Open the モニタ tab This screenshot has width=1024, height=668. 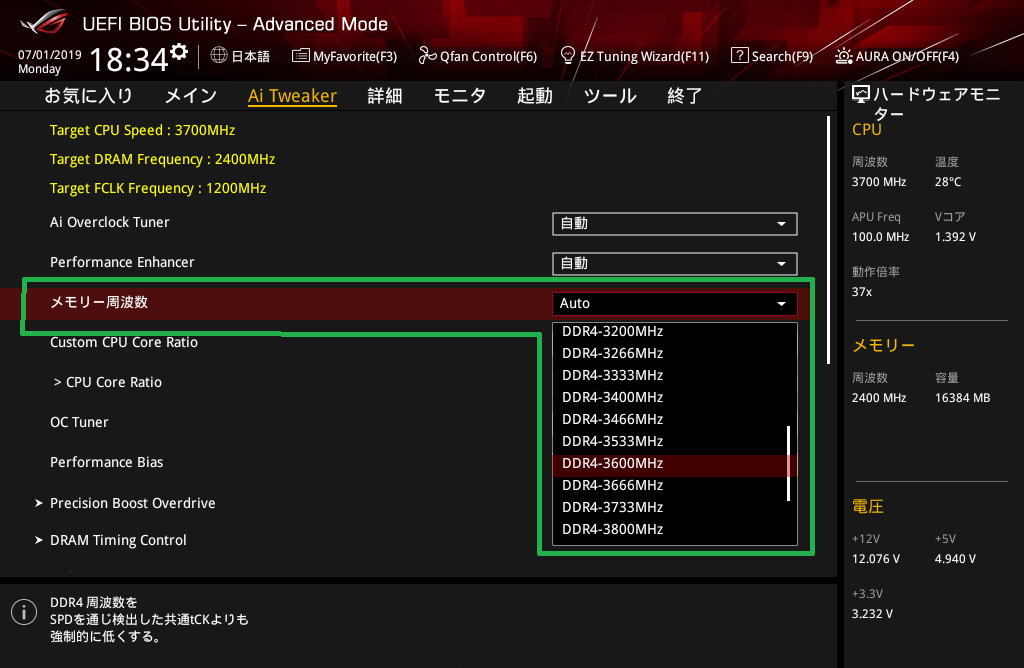click(460, 96)
